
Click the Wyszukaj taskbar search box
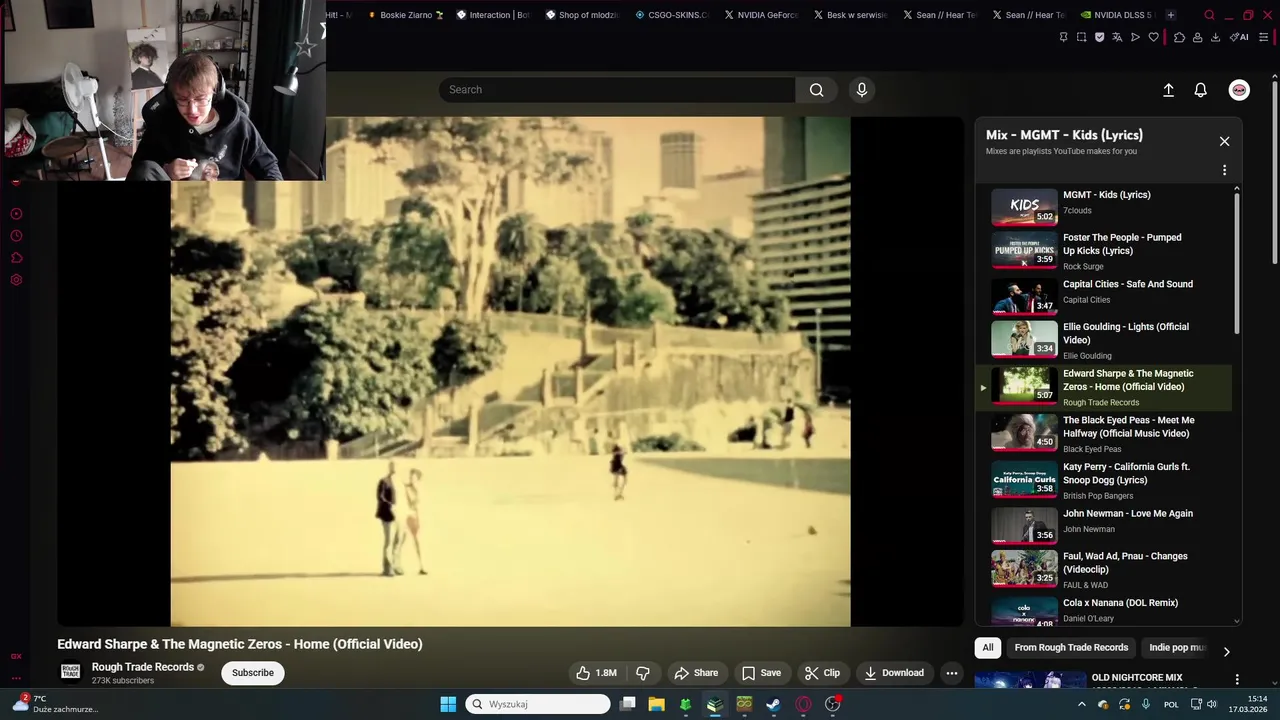click(x=538, y=704)
